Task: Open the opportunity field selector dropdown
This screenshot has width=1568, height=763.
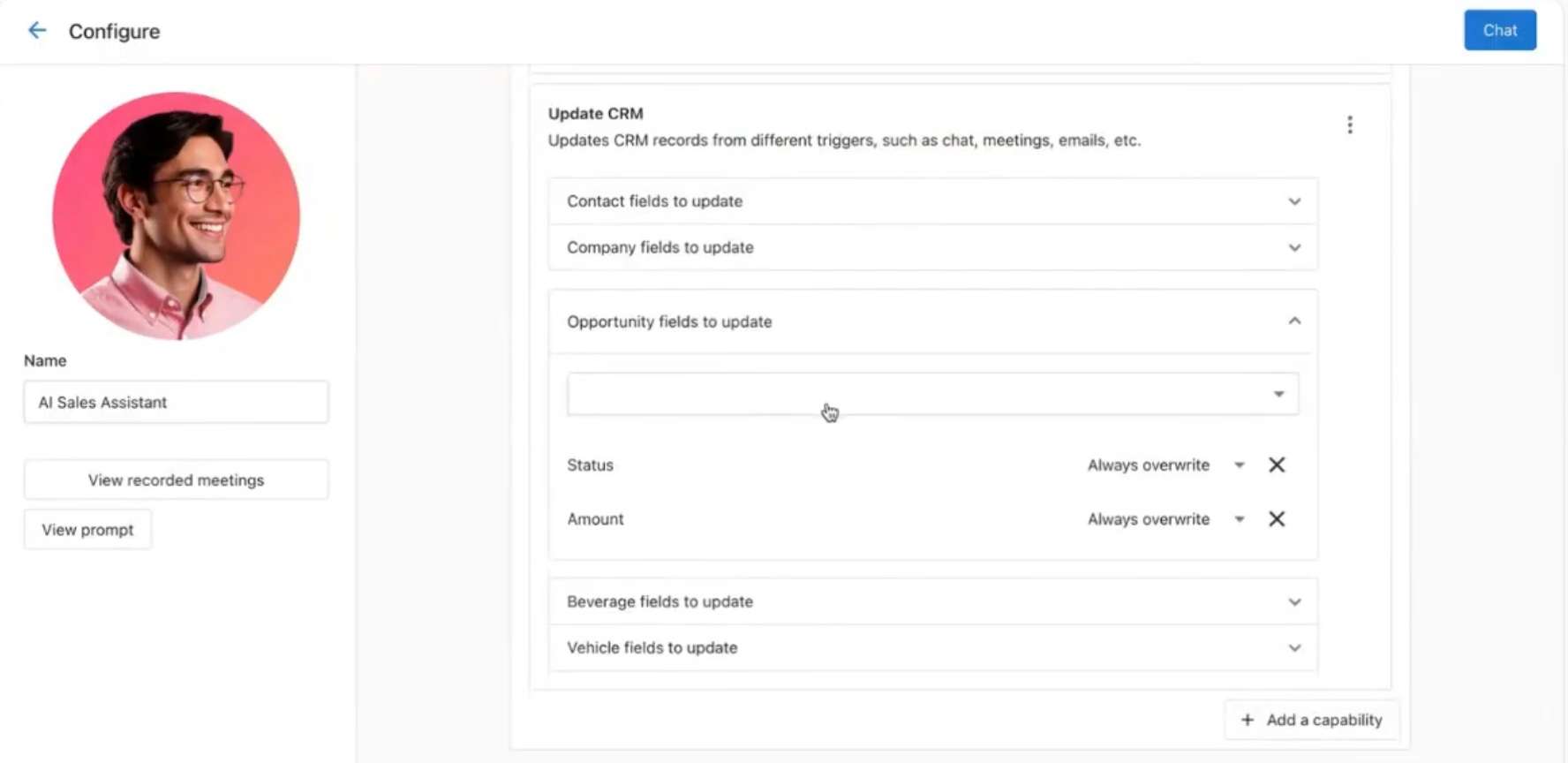Action: (x=918, y=394)
